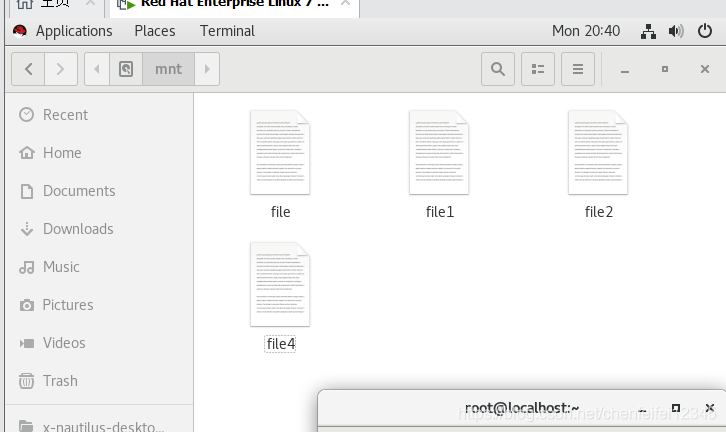Switch to the Red Hat Enterprise Linux 7 tab
This screenshot has height=432, width=726.
(234, 6)
